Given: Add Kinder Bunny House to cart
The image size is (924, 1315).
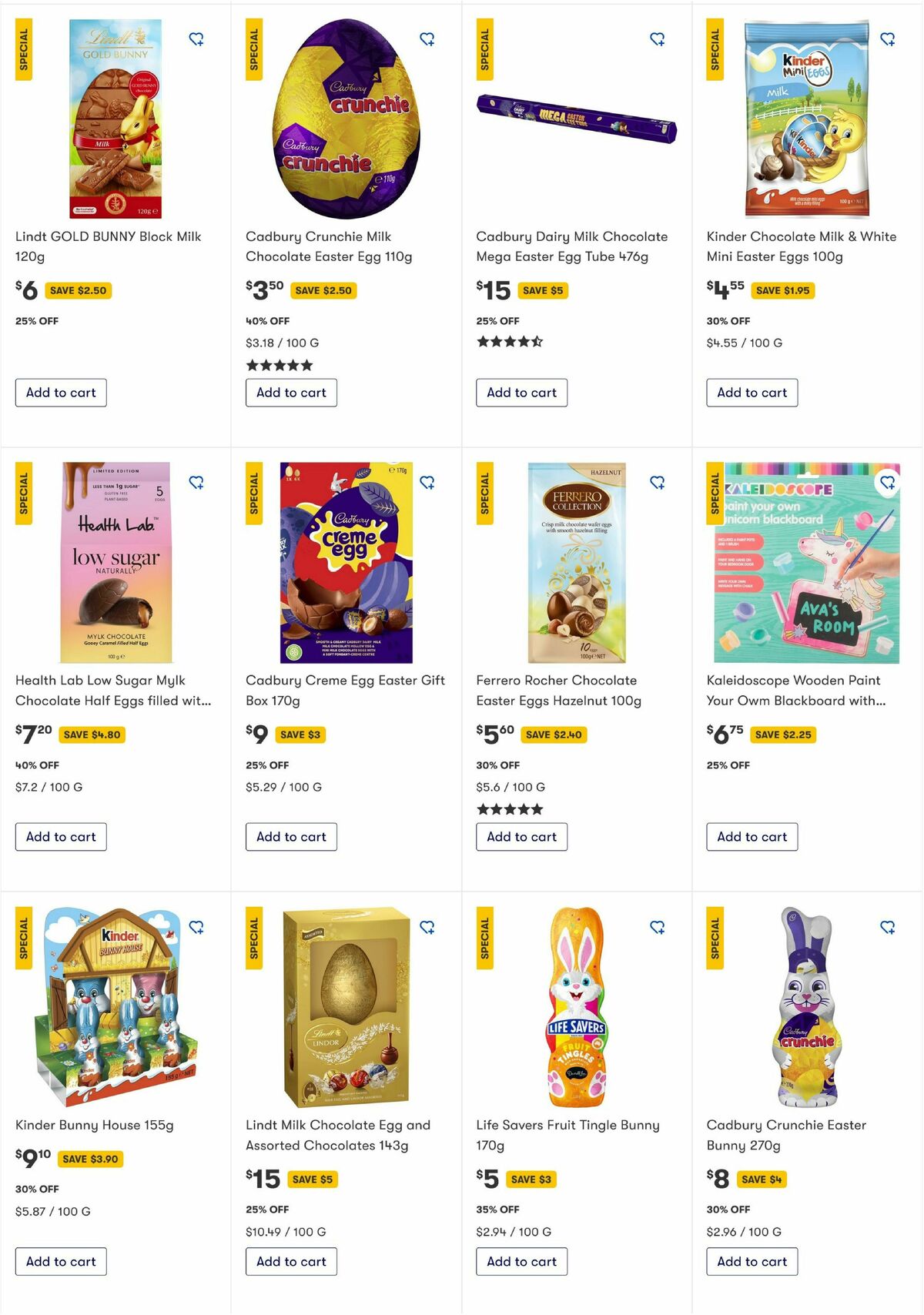Looking at the screenshot, I should tap(61, 1261).
